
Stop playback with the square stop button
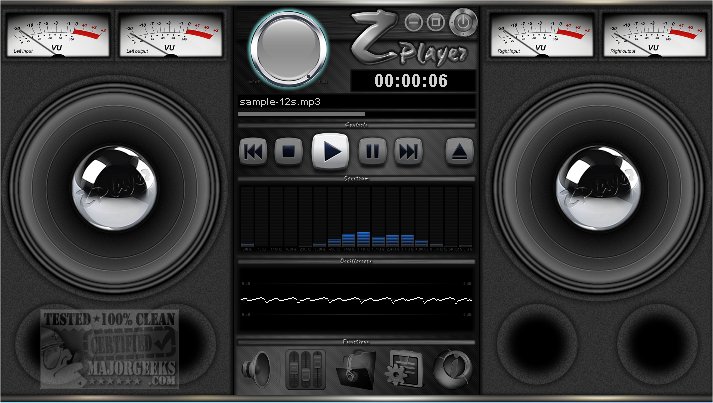[x=289, y=151]
